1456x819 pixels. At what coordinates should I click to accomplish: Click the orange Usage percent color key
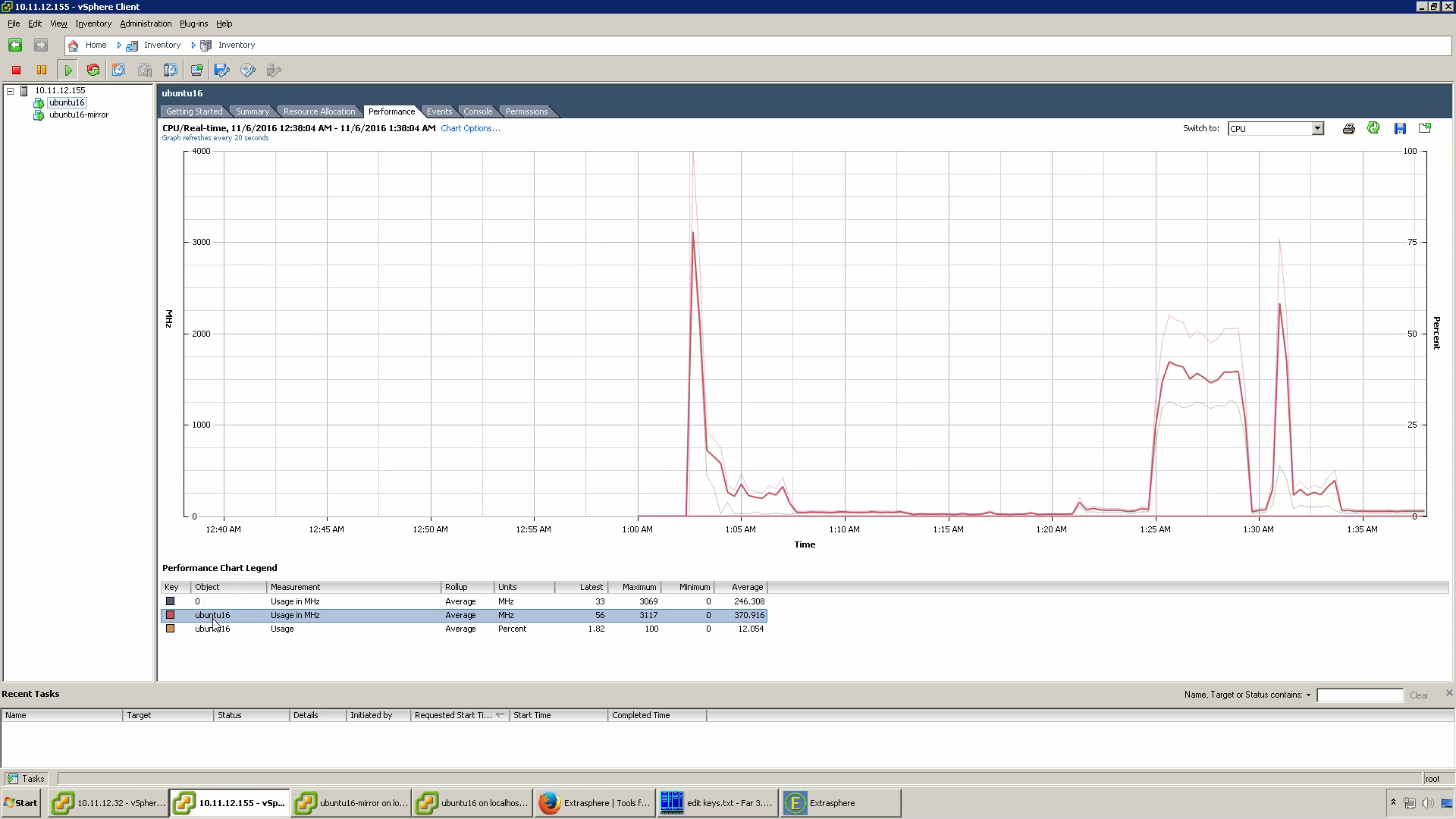(x=171, y=629)
